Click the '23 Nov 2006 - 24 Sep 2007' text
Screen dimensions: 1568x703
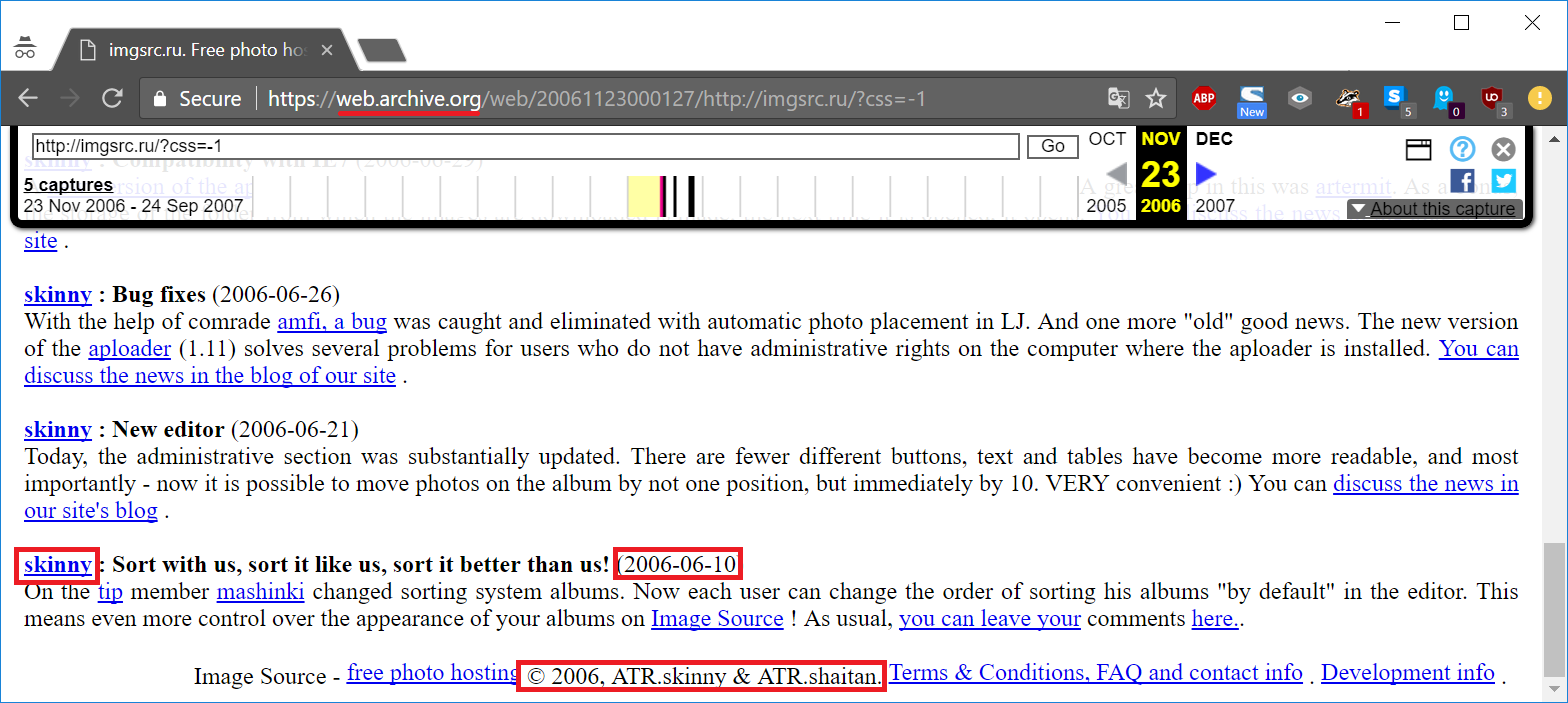133,207
